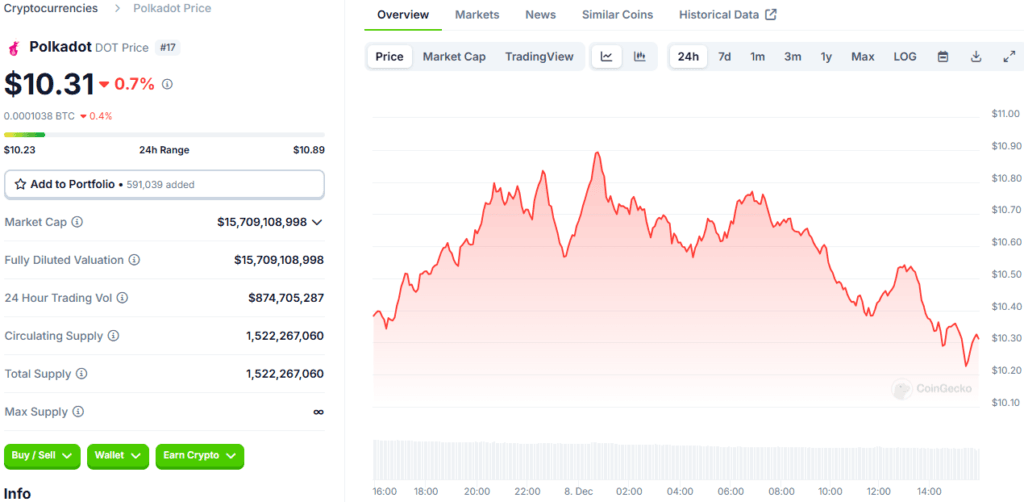
Task: Click the $874,705,287 trading volume value
Action: 286,298
